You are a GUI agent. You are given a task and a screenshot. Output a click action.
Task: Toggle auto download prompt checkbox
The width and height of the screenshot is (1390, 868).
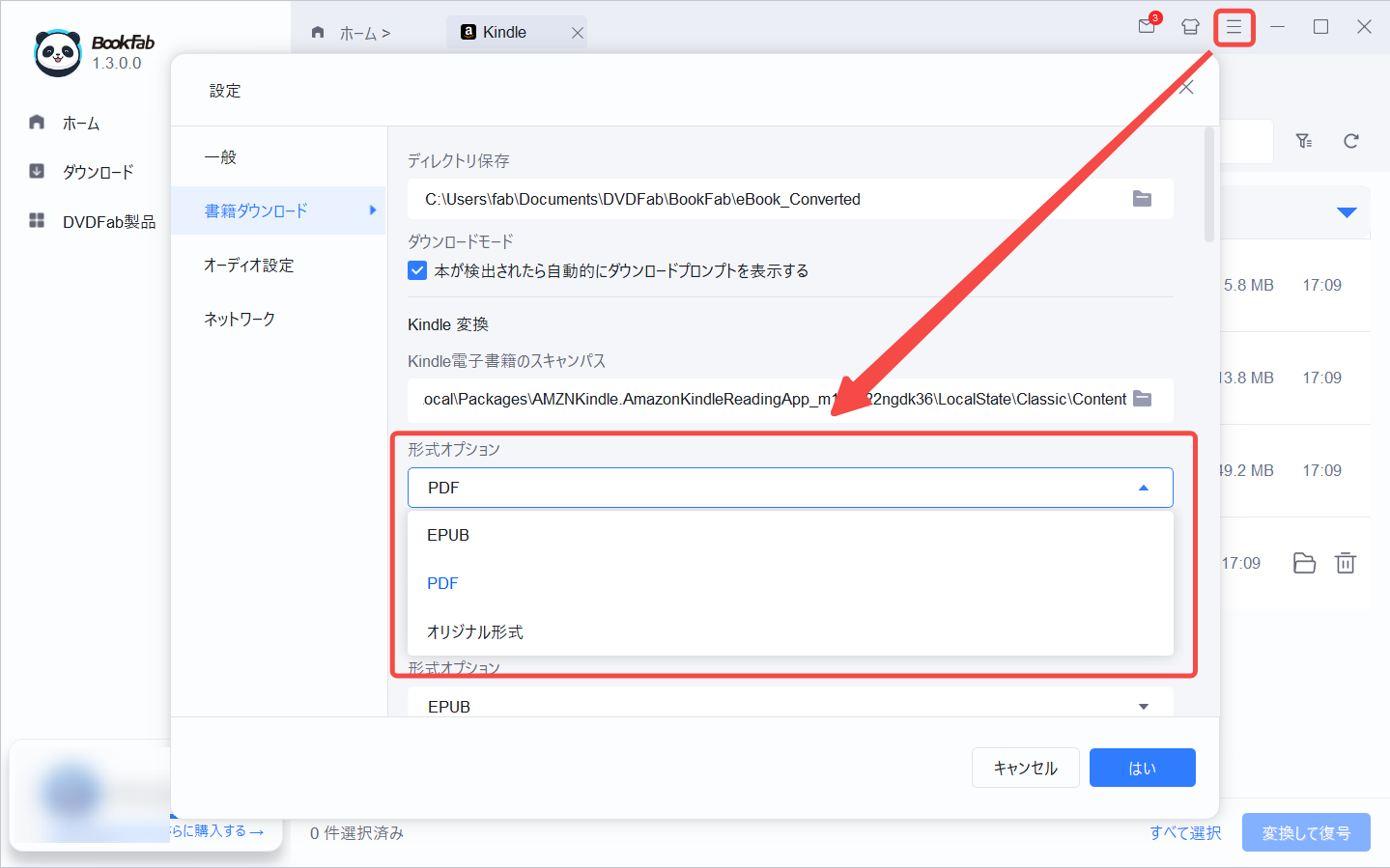[417, 270]
